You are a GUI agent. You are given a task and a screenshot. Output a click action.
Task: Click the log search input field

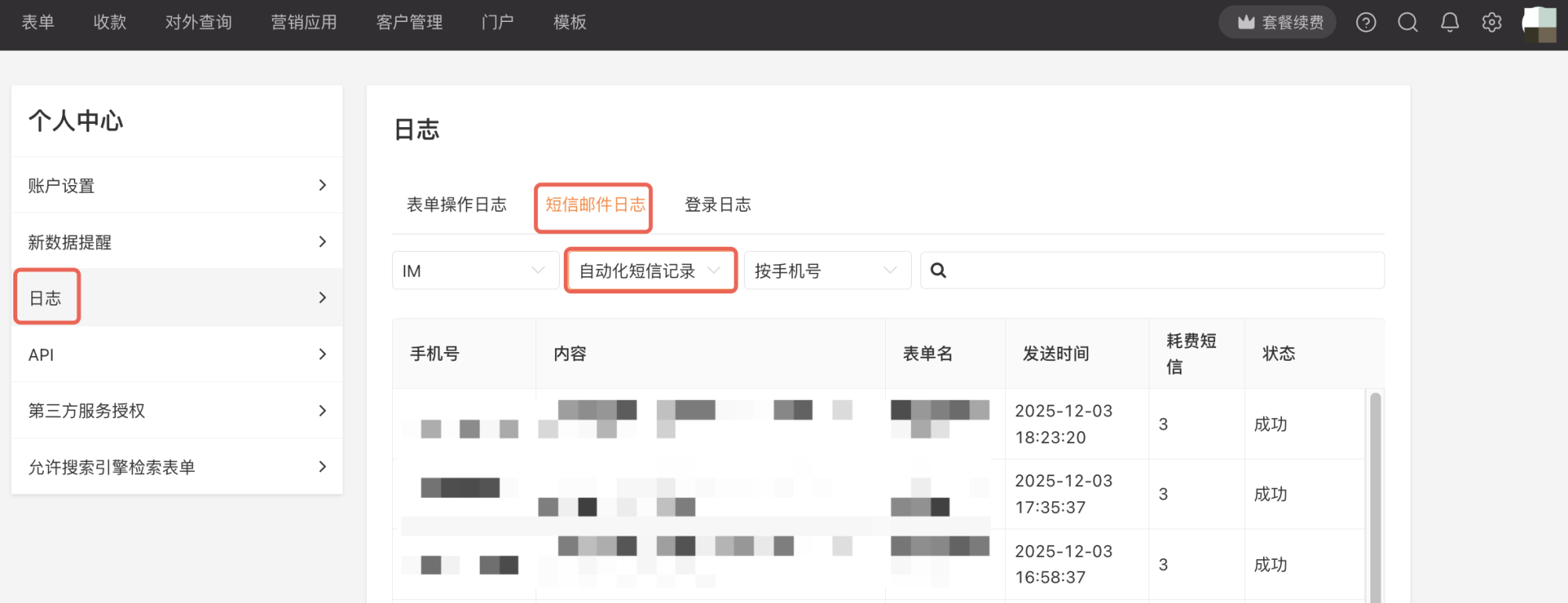coord(1160,271)
